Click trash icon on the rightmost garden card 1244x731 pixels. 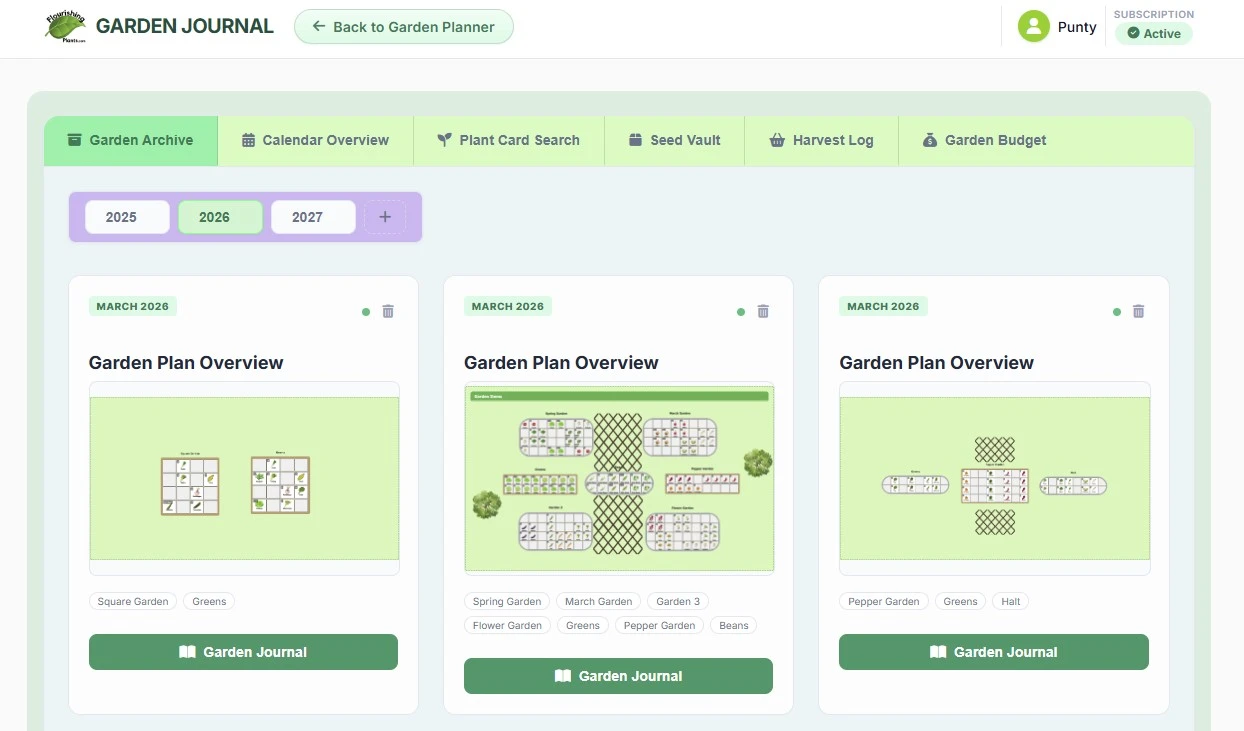point(1138,311)
